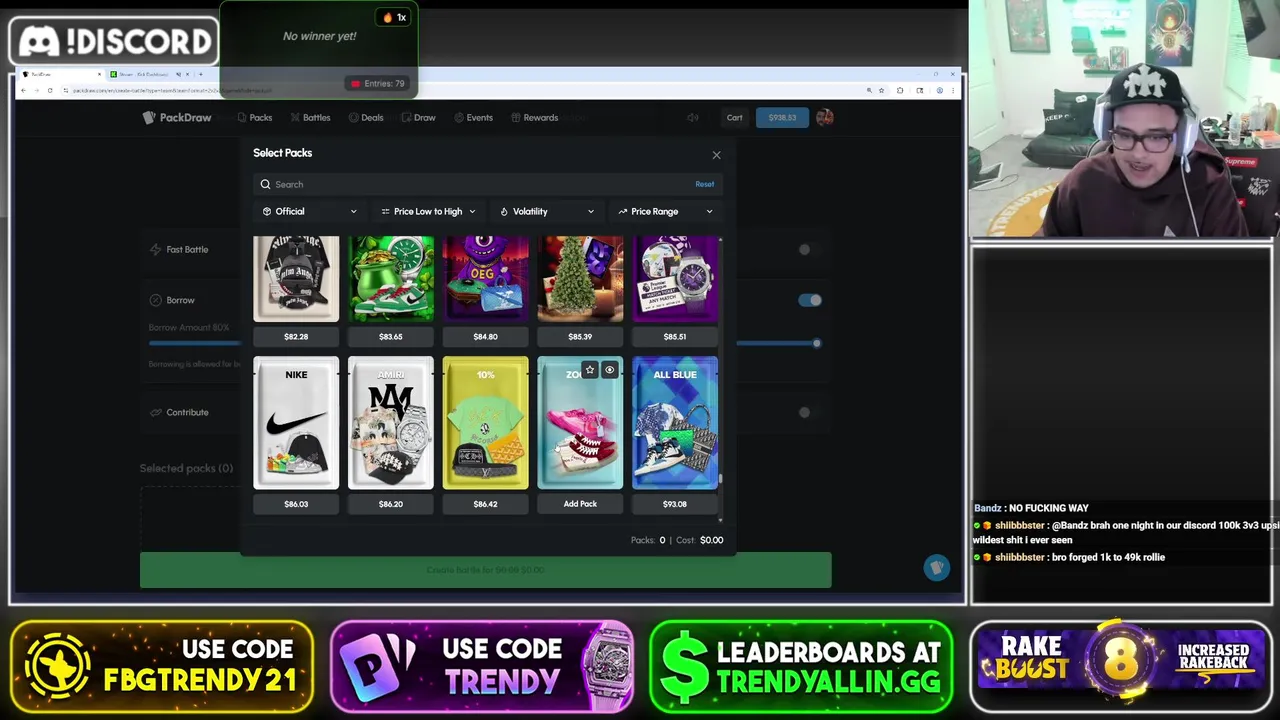Mute site sound via speaker icon
The width and height of the screenshot is (1280, 720).
tap(692, 118)
